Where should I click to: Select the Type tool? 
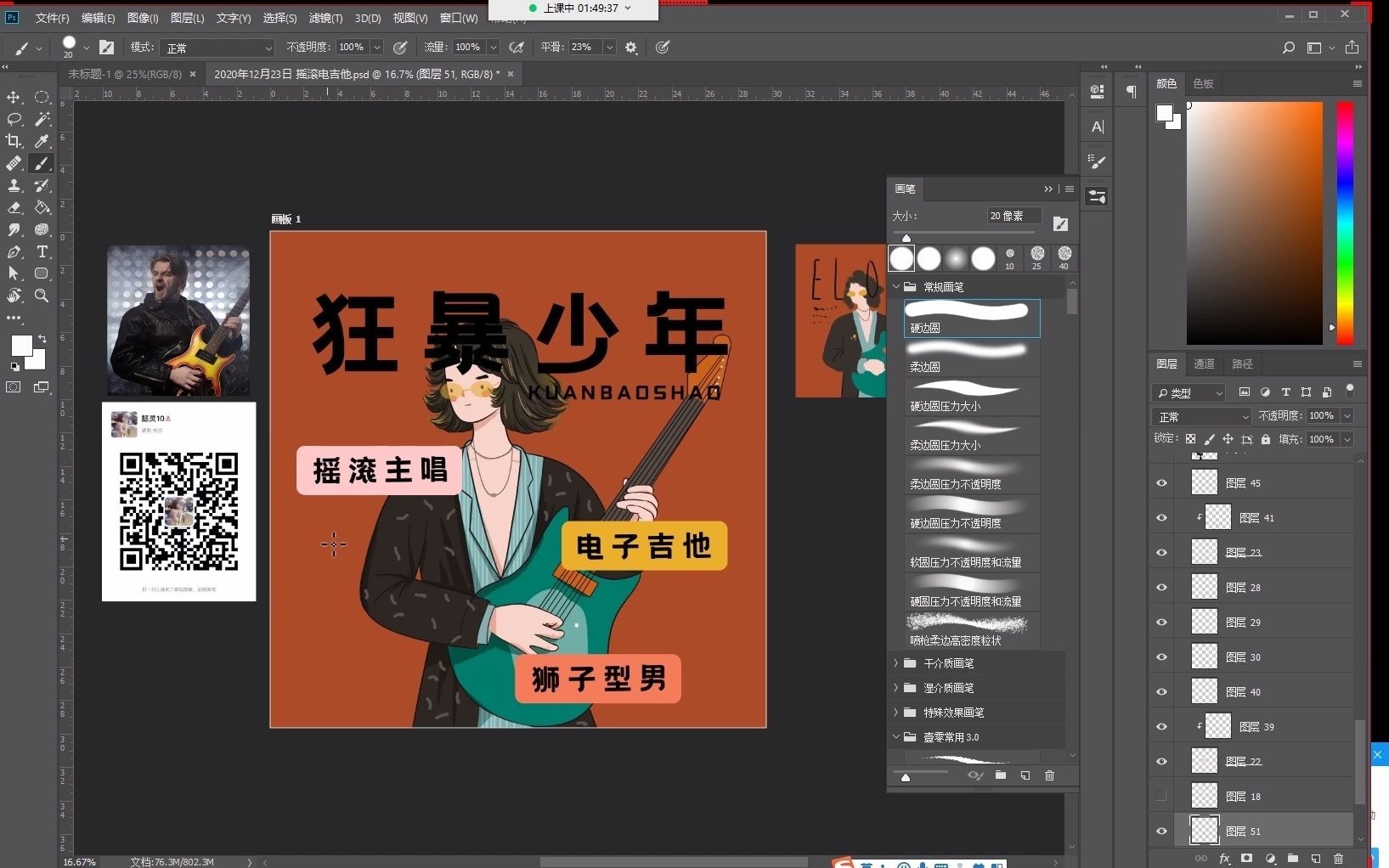(41, 251)
